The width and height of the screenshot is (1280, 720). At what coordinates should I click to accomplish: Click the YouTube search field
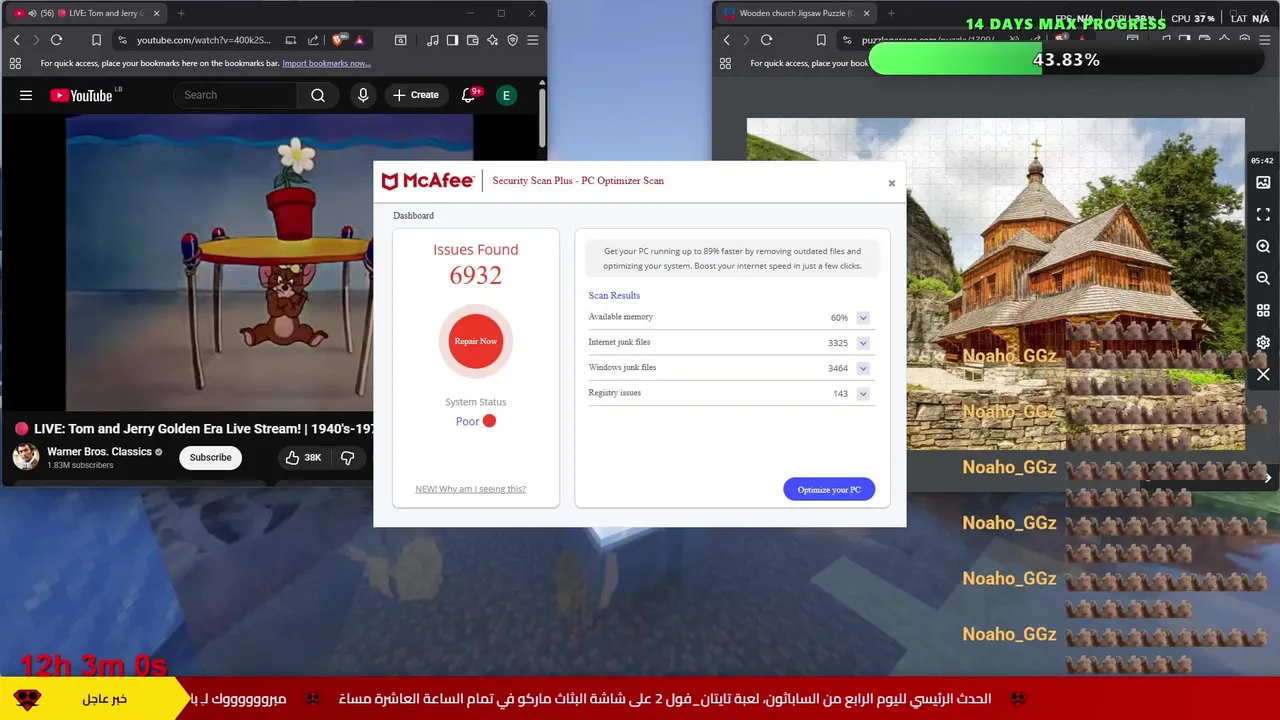pyautogui.click(x=236, y=95)
